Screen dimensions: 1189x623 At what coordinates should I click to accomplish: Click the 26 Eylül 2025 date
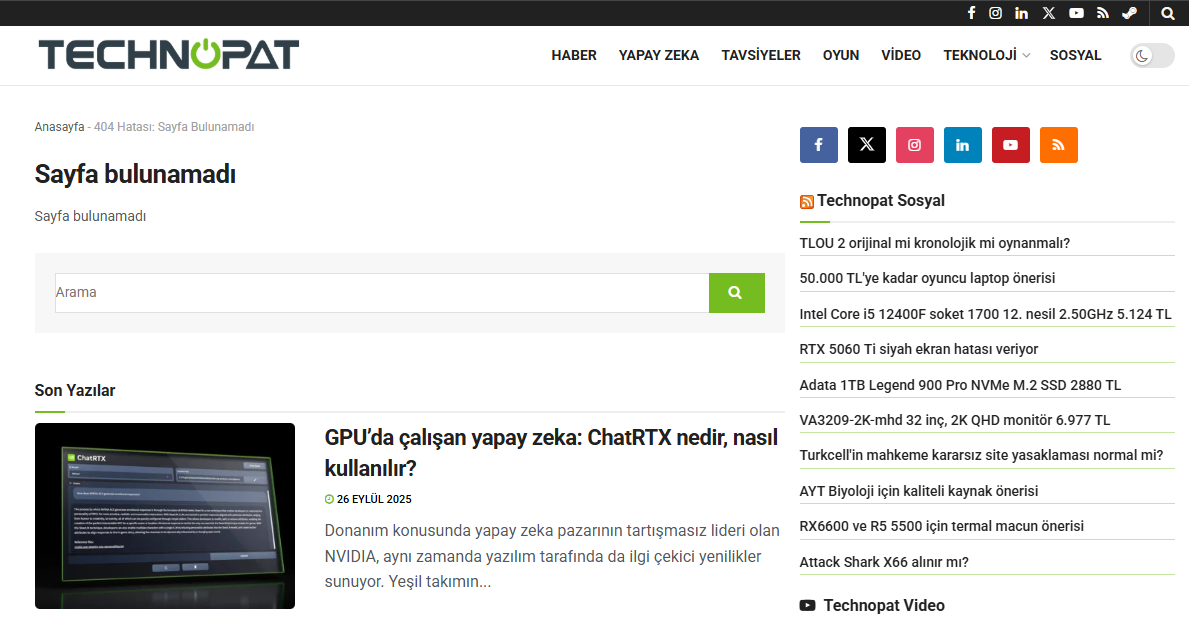pyautogui.click(x=374, y=499)
